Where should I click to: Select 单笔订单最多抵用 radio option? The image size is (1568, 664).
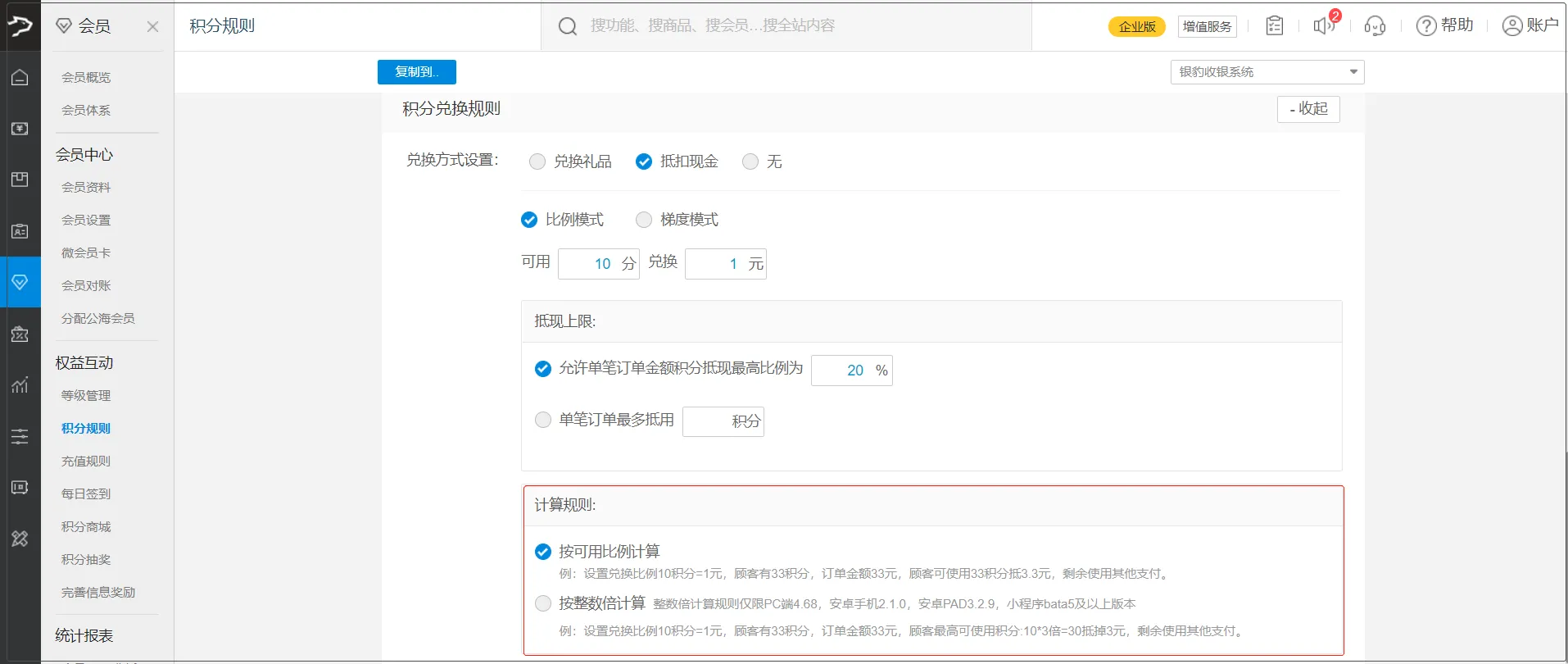(543, 420)
